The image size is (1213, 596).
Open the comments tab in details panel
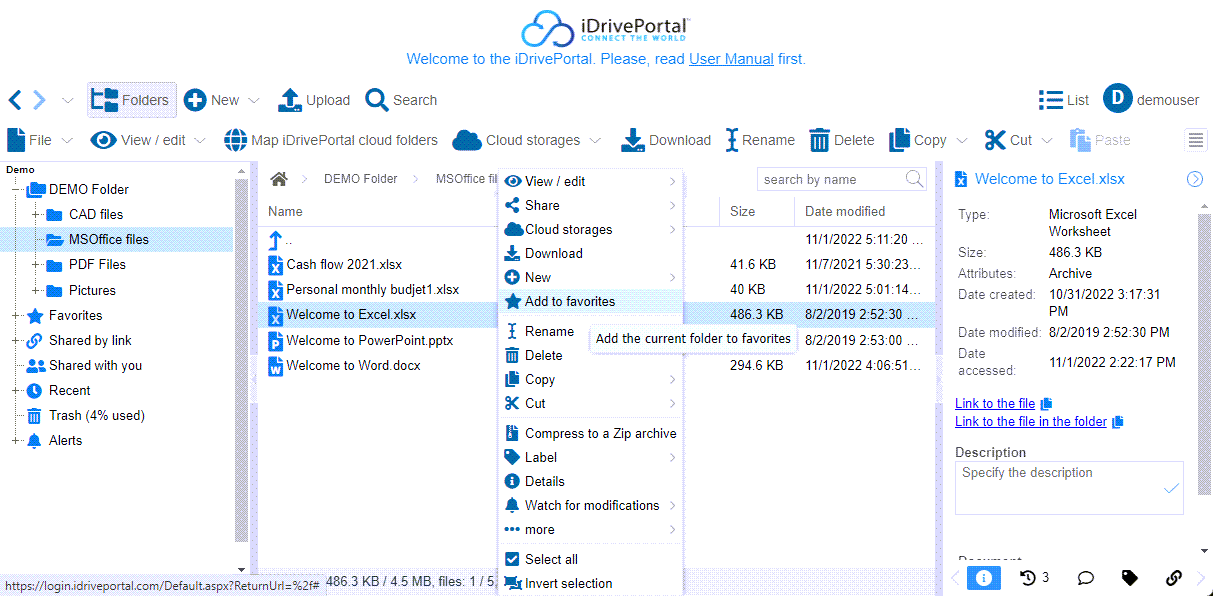(1085, 578)
